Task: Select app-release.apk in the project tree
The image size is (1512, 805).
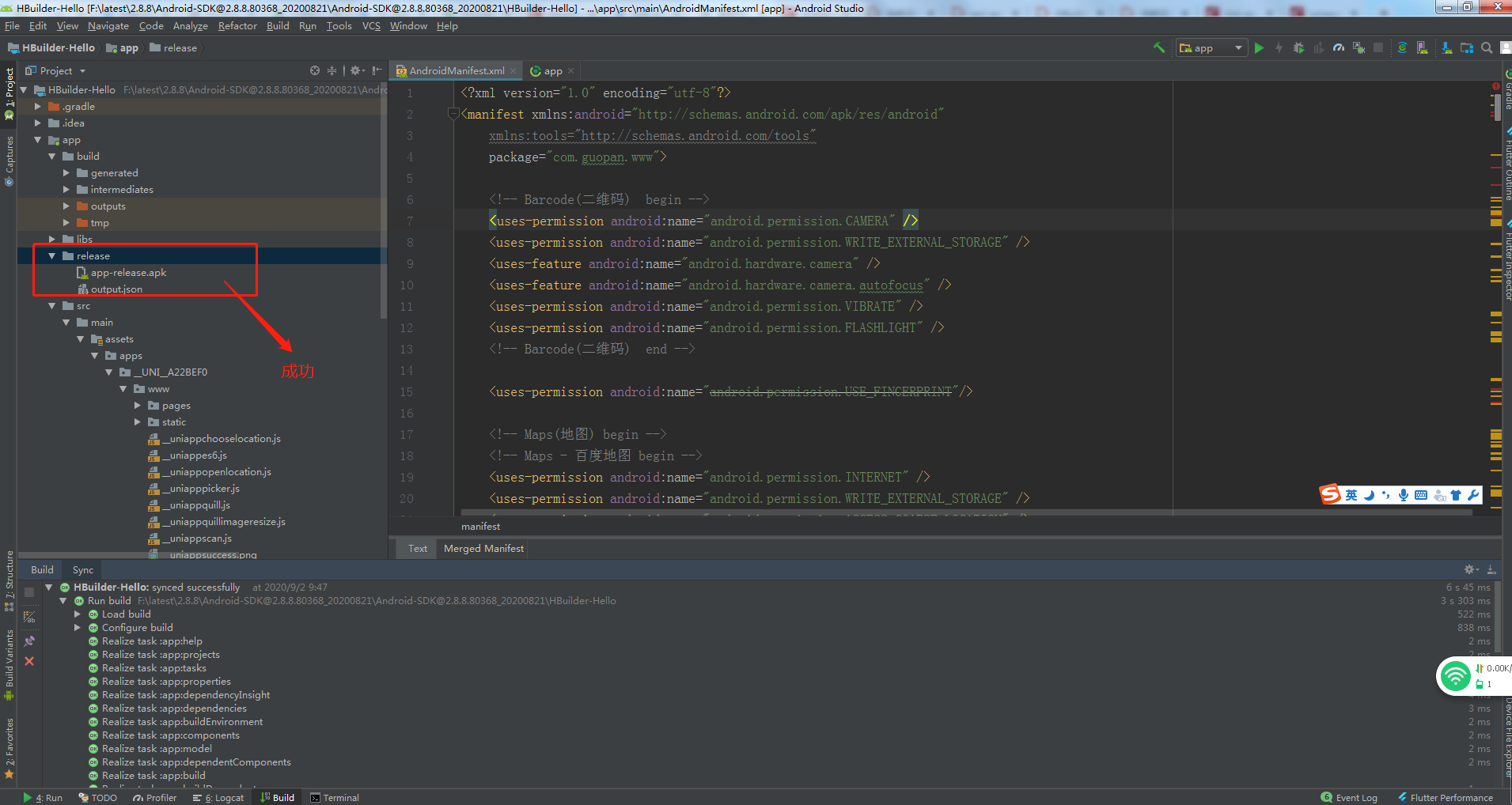Action: pyautogui.click(x=128, y=273)
